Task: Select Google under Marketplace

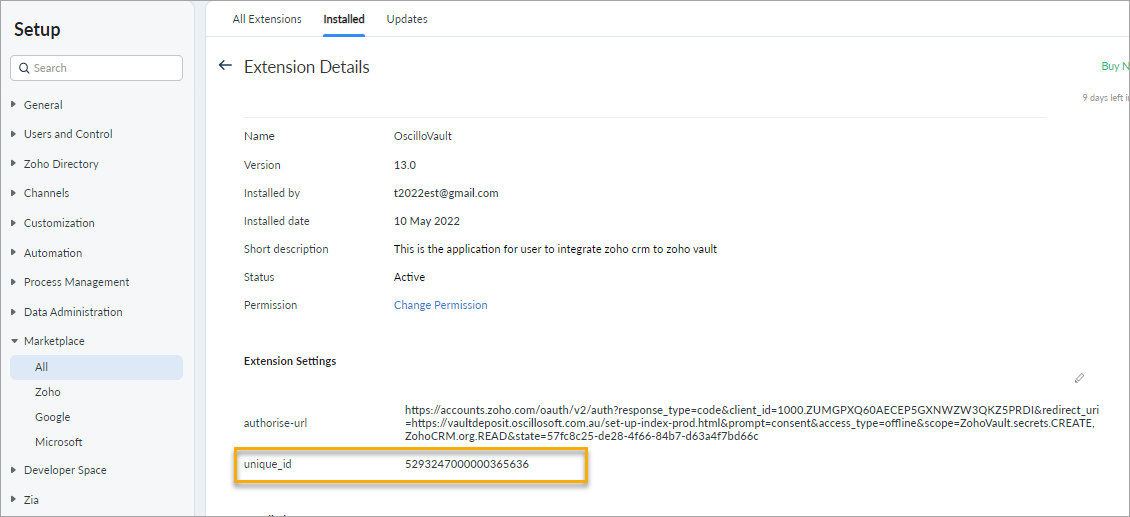Action: coord(53,417)
